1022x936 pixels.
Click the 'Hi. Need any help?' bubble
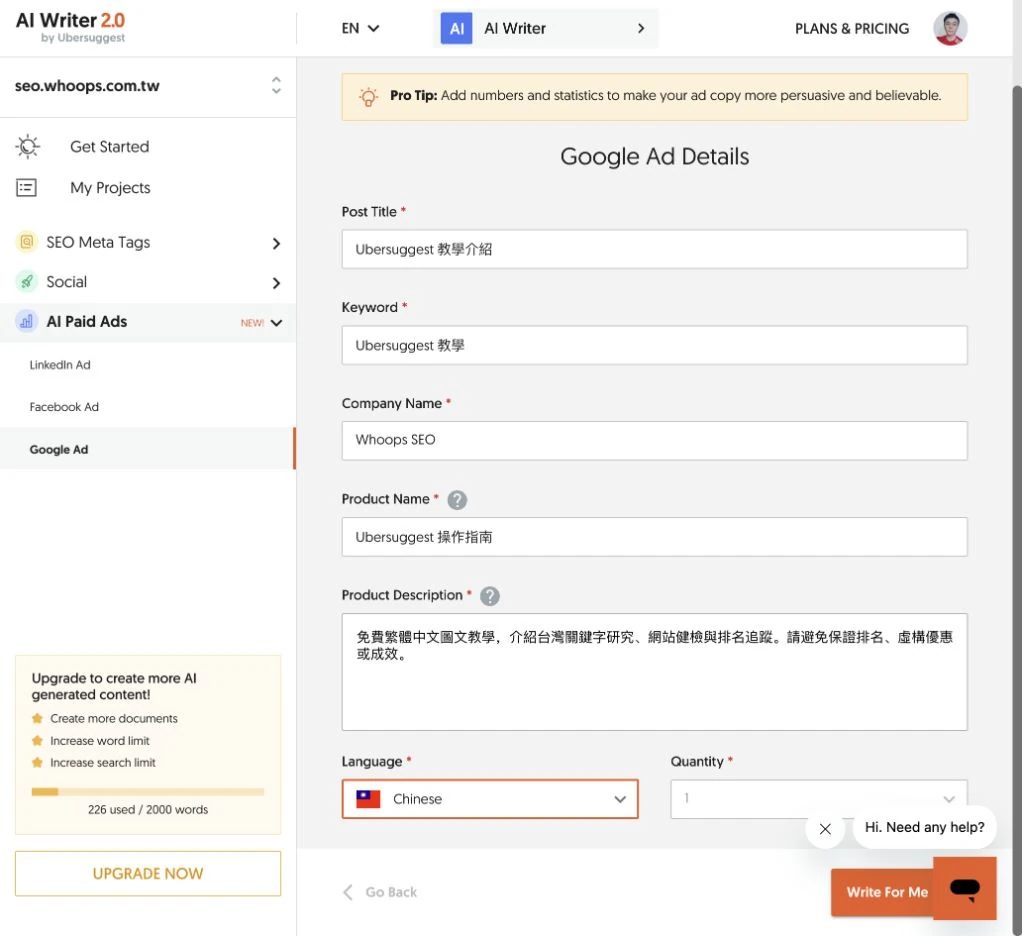point(924,827)
